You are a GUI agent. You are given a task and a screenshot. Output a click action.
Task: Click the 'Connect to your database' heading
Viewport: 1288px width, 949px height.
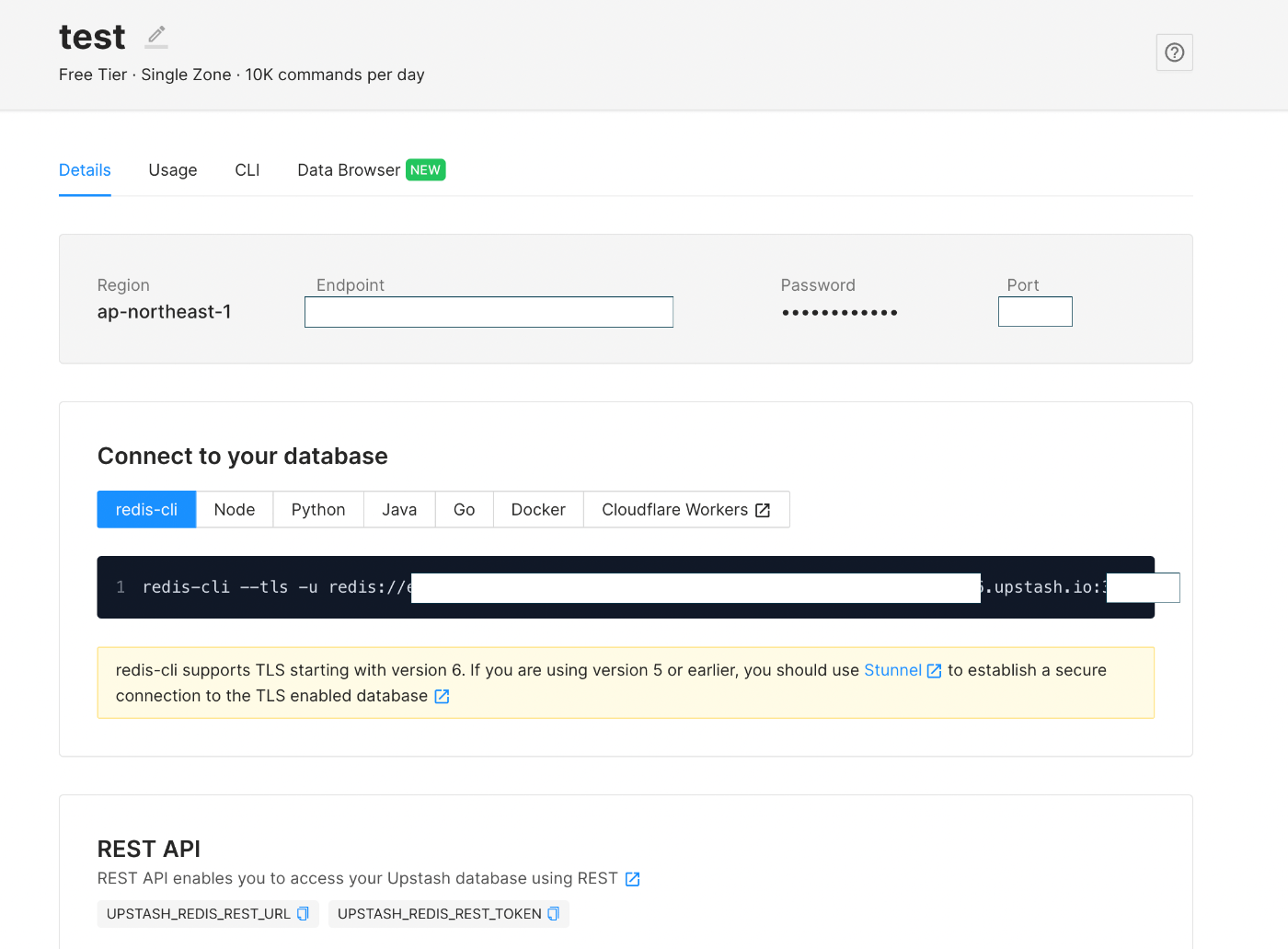(x=243, y=457)
